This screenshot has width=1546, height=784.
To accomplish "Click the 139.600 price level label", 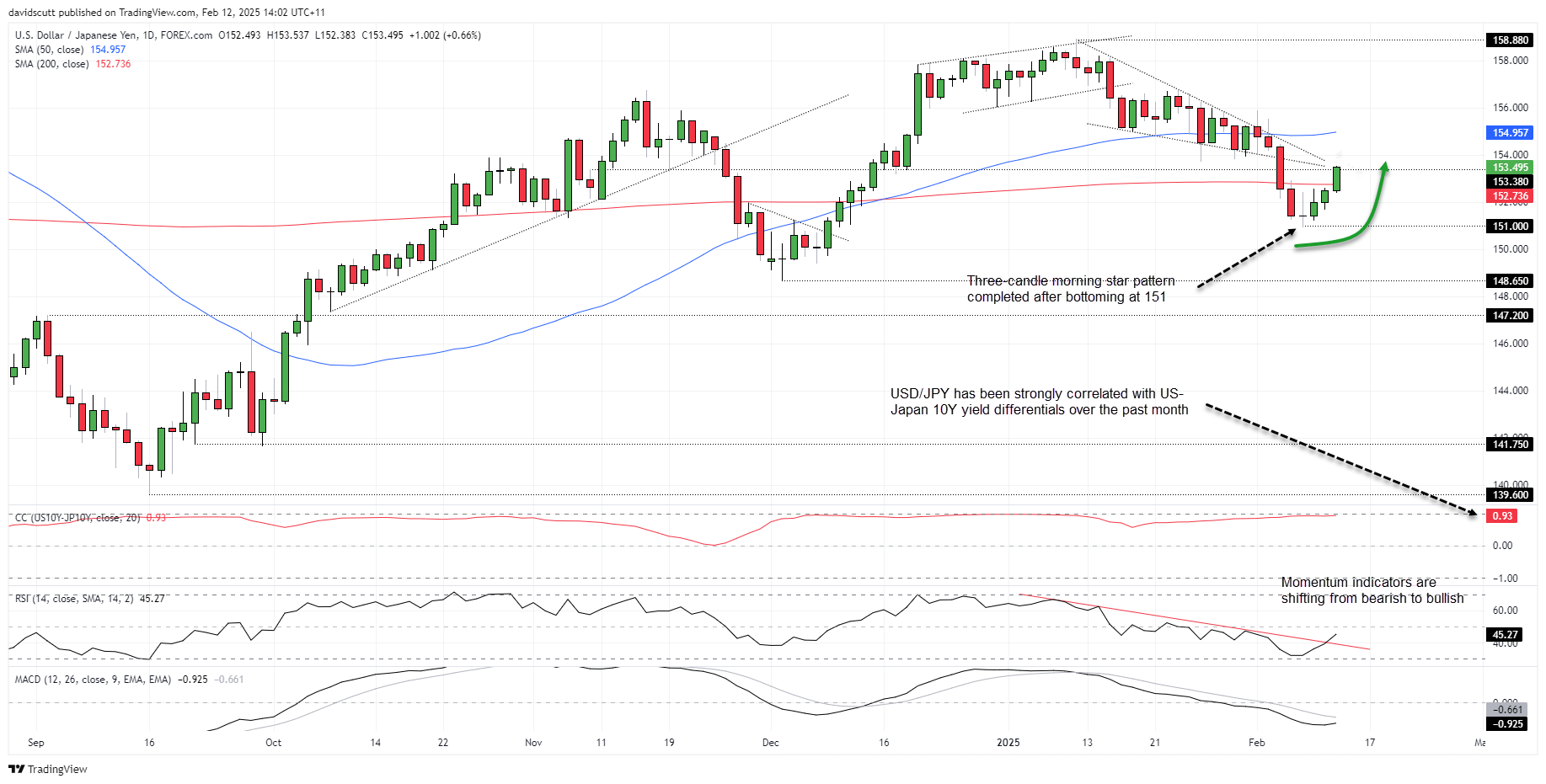I will point(1511,494).
